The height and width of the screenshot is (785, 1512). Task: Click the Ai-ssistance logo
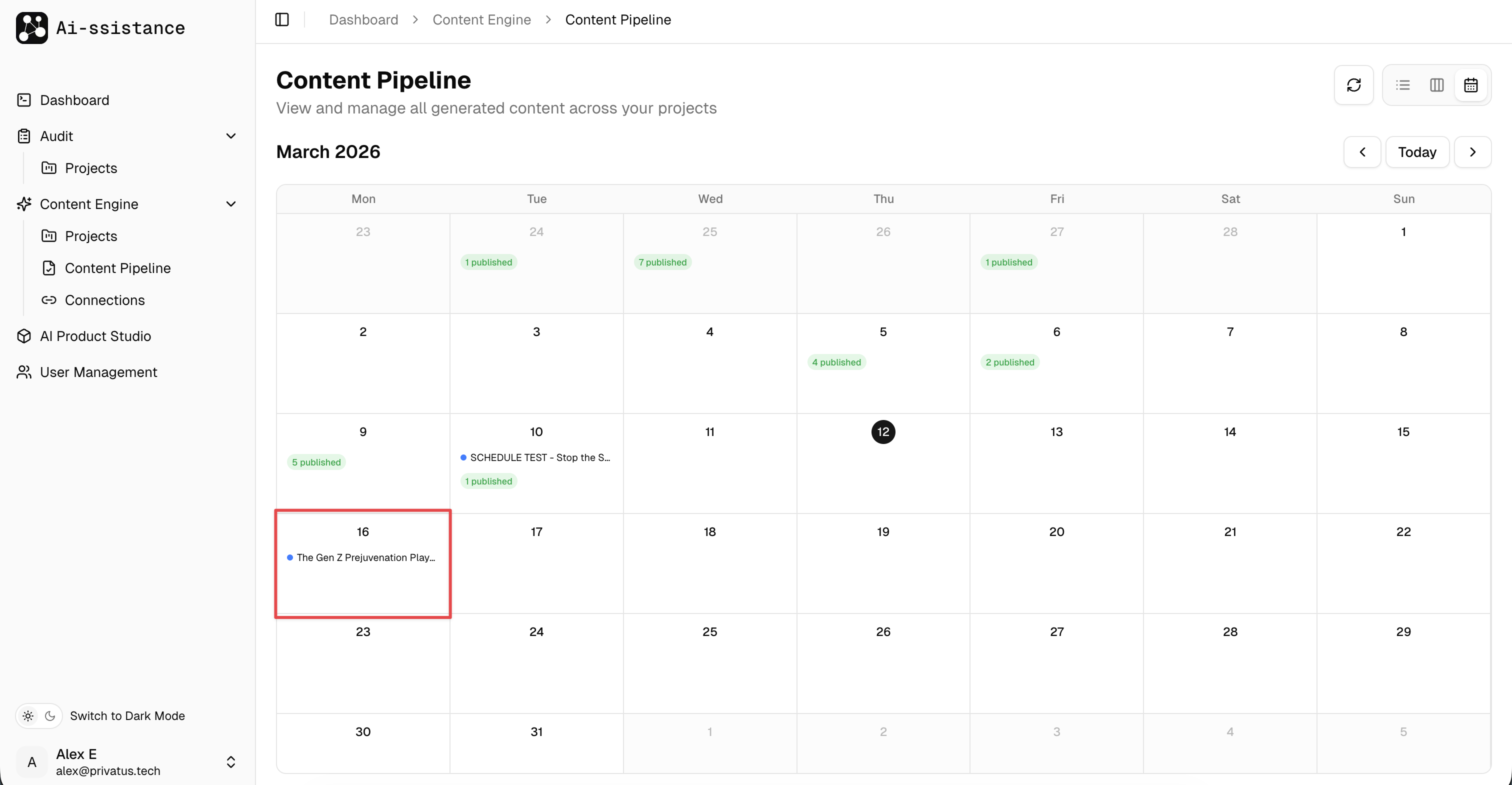coord(100,27)
